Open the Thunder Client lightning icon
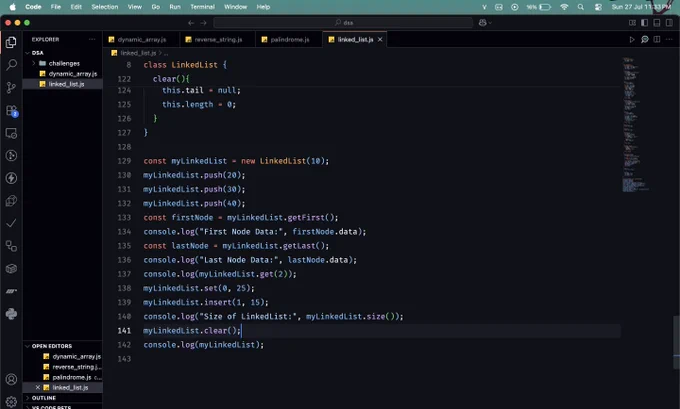680x409 pixels. [x=11, y=178]
